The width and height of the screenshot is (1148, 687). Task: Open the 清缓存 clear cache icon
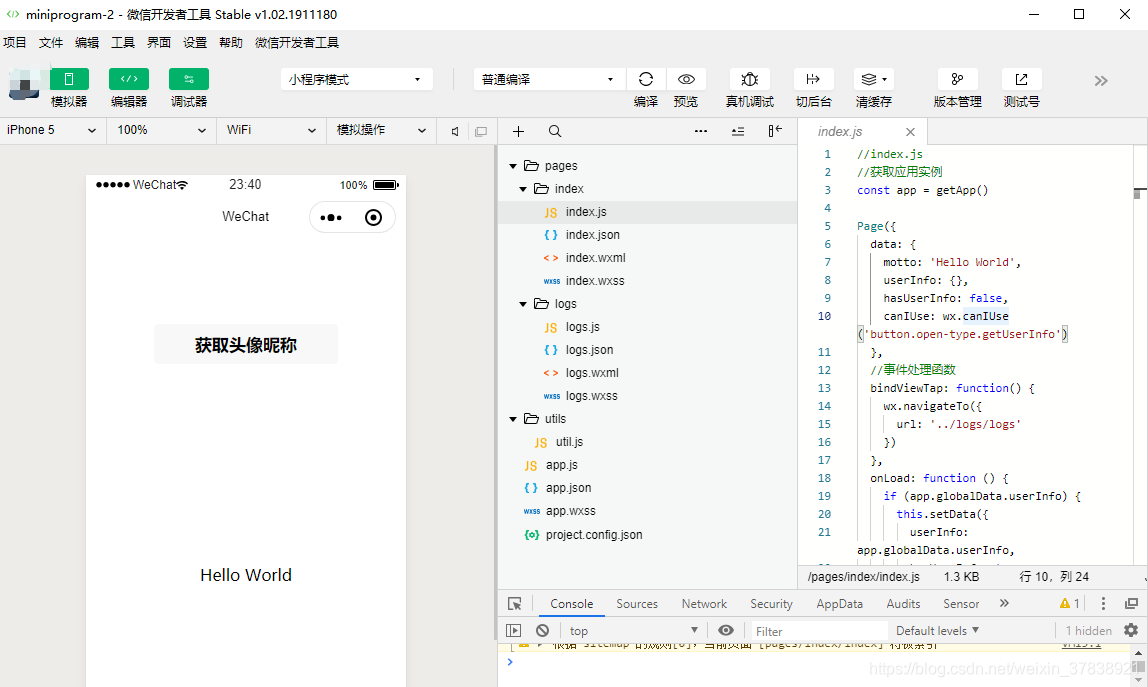873,79
